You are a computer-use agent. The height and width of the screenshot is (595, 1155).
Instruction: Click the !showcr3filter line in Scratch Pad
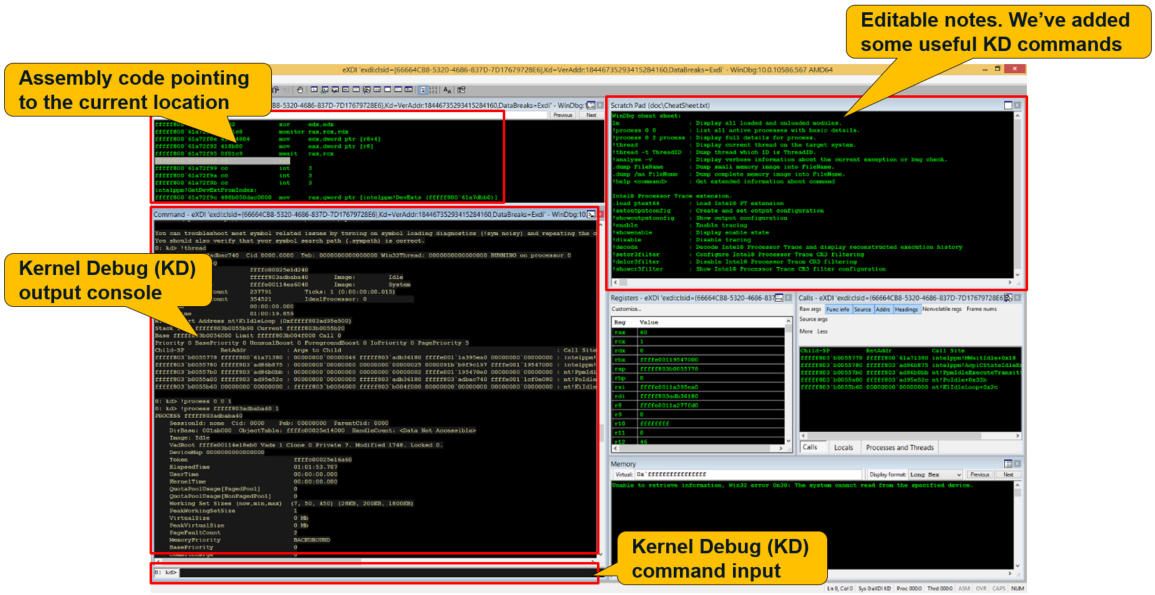[748, 270]
